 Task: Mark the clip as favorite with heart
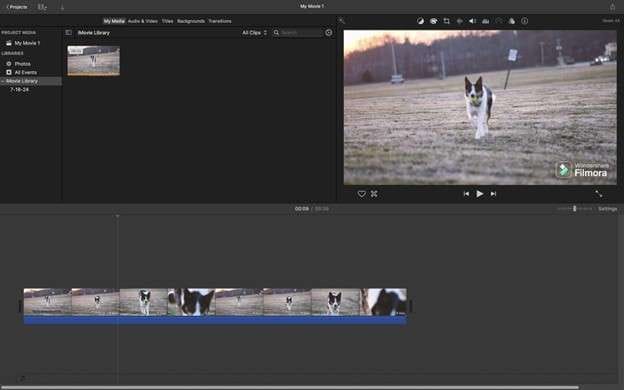[361, 194]
